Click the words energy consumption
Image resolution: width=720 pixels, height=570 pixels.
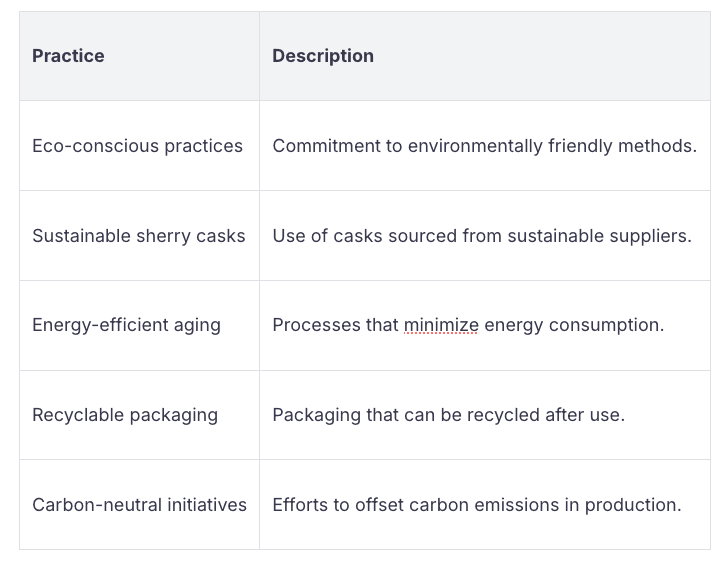point(570,325)
